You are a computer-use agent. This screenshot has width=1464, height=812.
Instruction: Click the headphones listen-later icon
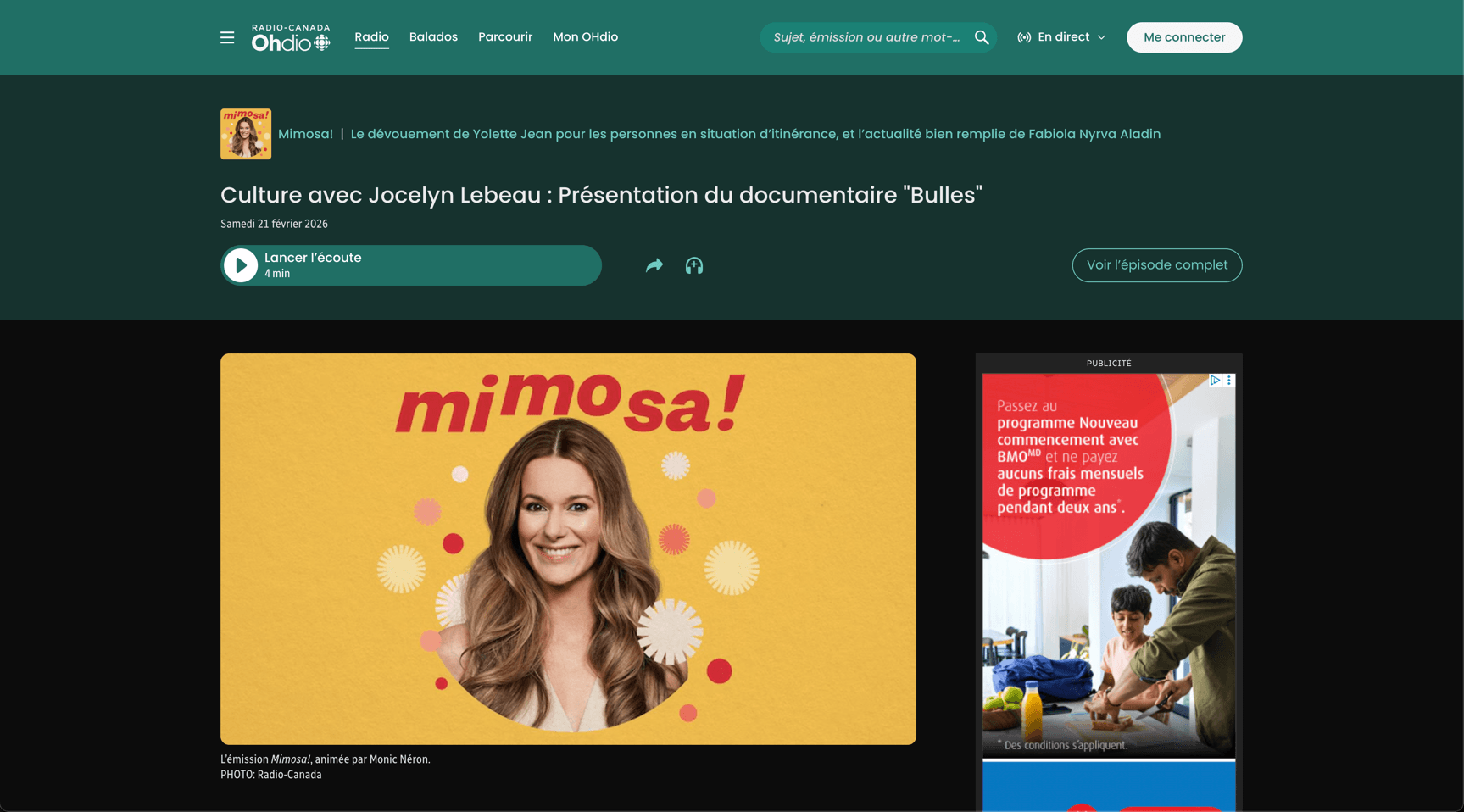tap(694, 265)
